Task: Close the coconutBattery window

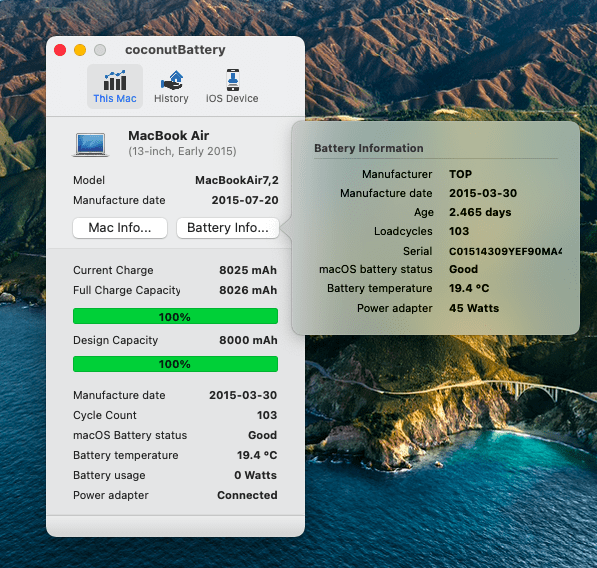Action: tap(60, 50)
